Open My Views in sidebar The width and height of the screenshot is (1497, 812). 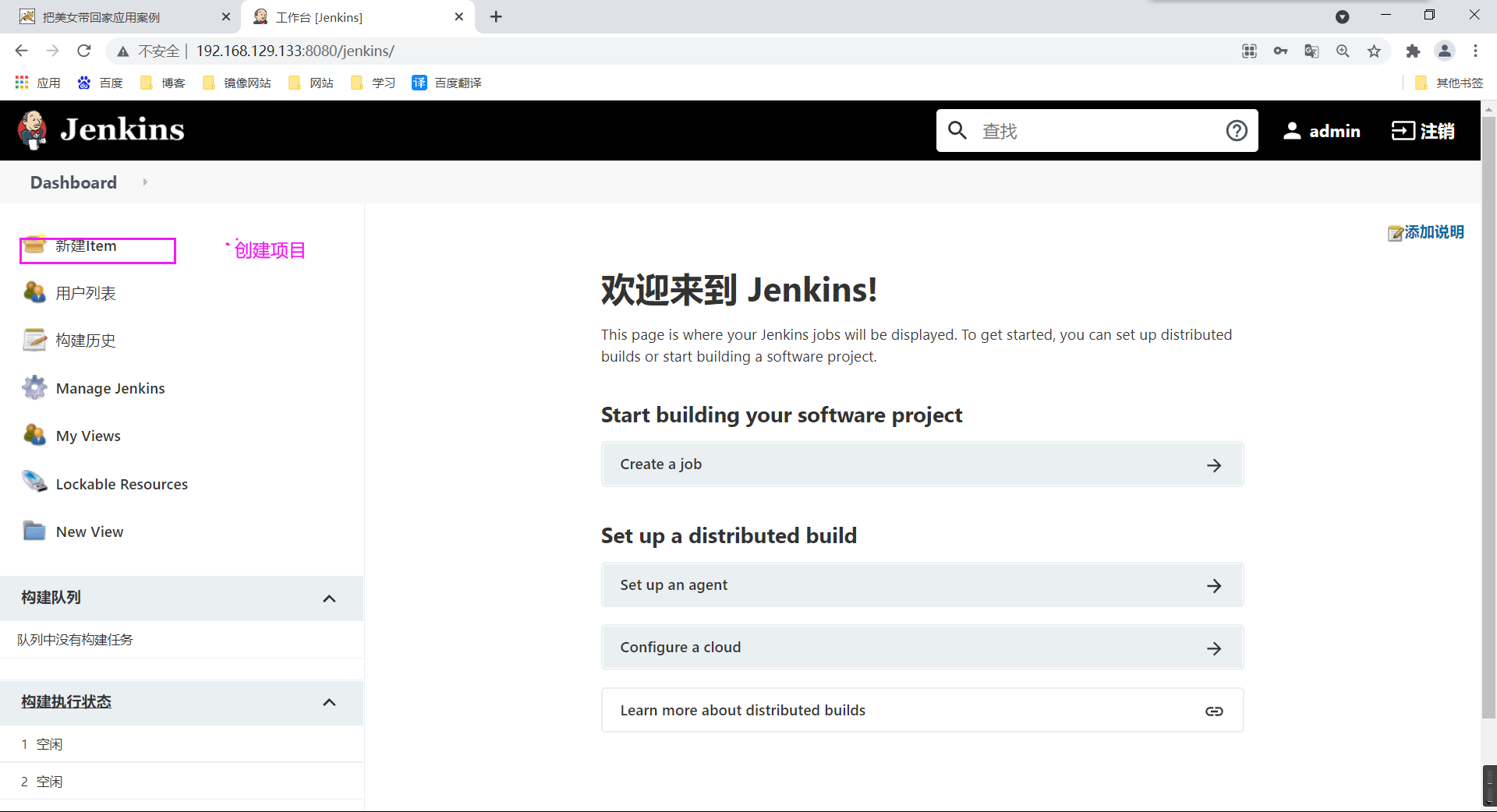pos(88,436)
